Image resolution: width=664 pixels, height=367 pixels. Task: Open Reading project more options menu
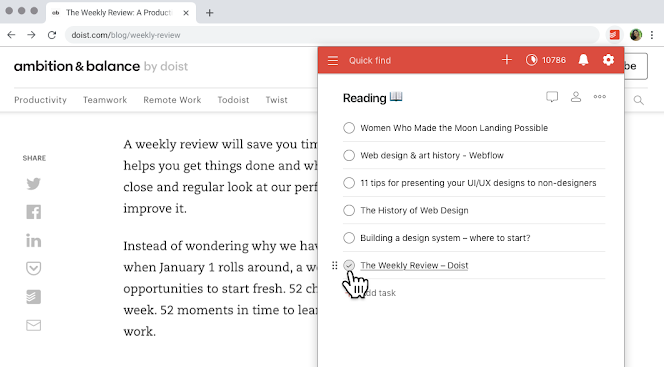tap(600, 97)
